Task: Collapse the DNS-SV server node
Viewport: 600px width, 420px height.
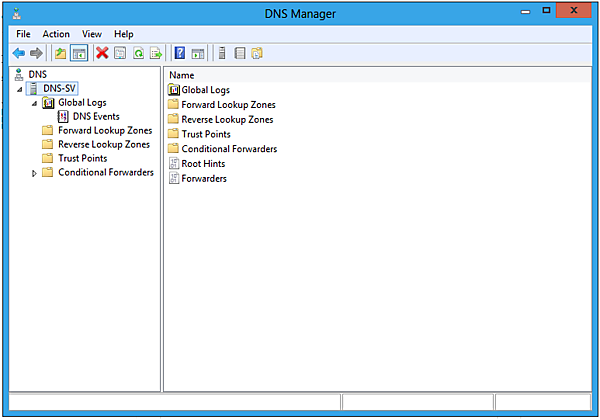Action: (x=20, y=90)
